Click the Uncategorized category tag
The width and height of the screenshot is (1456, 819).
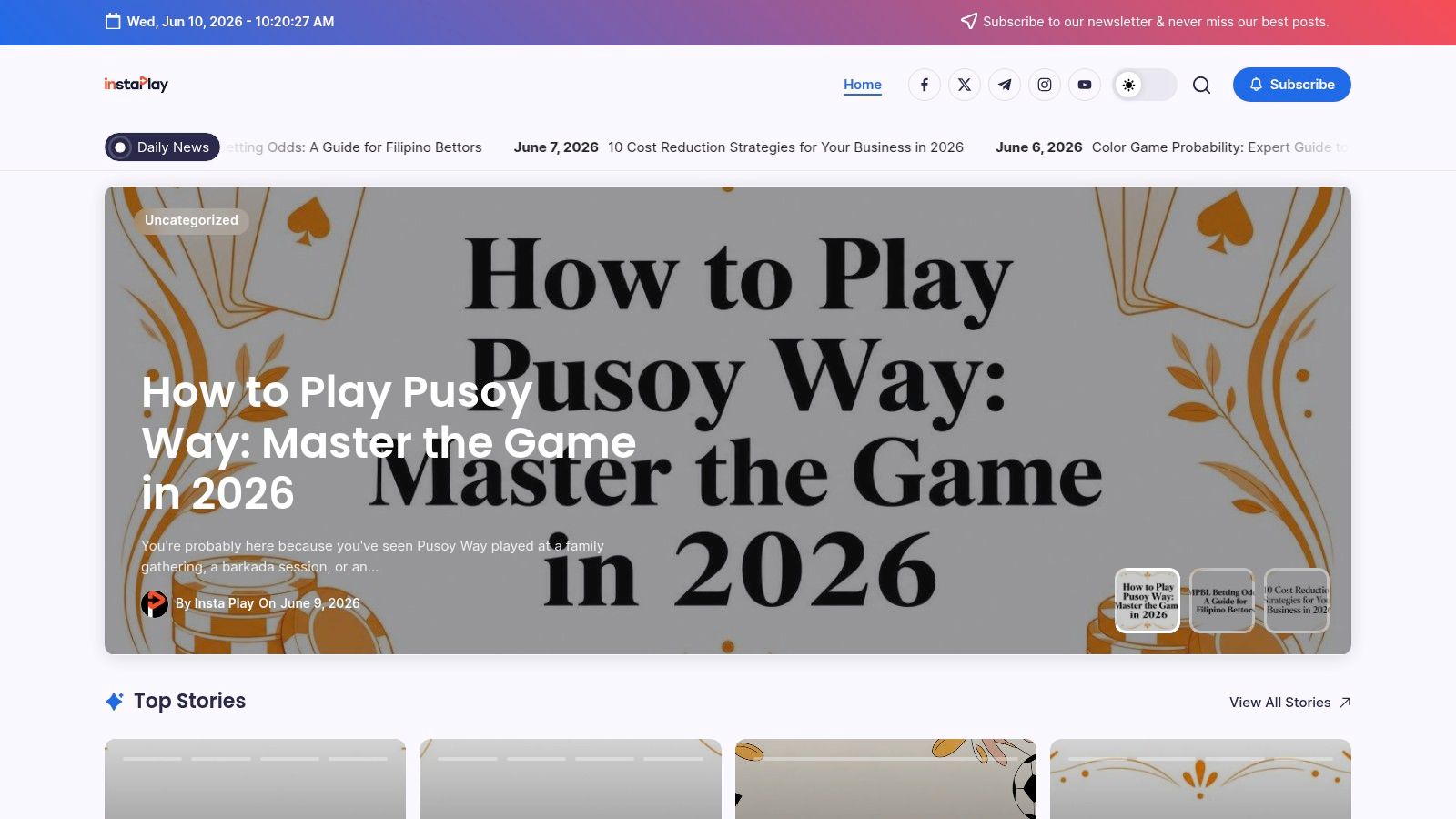click(191, 220)
